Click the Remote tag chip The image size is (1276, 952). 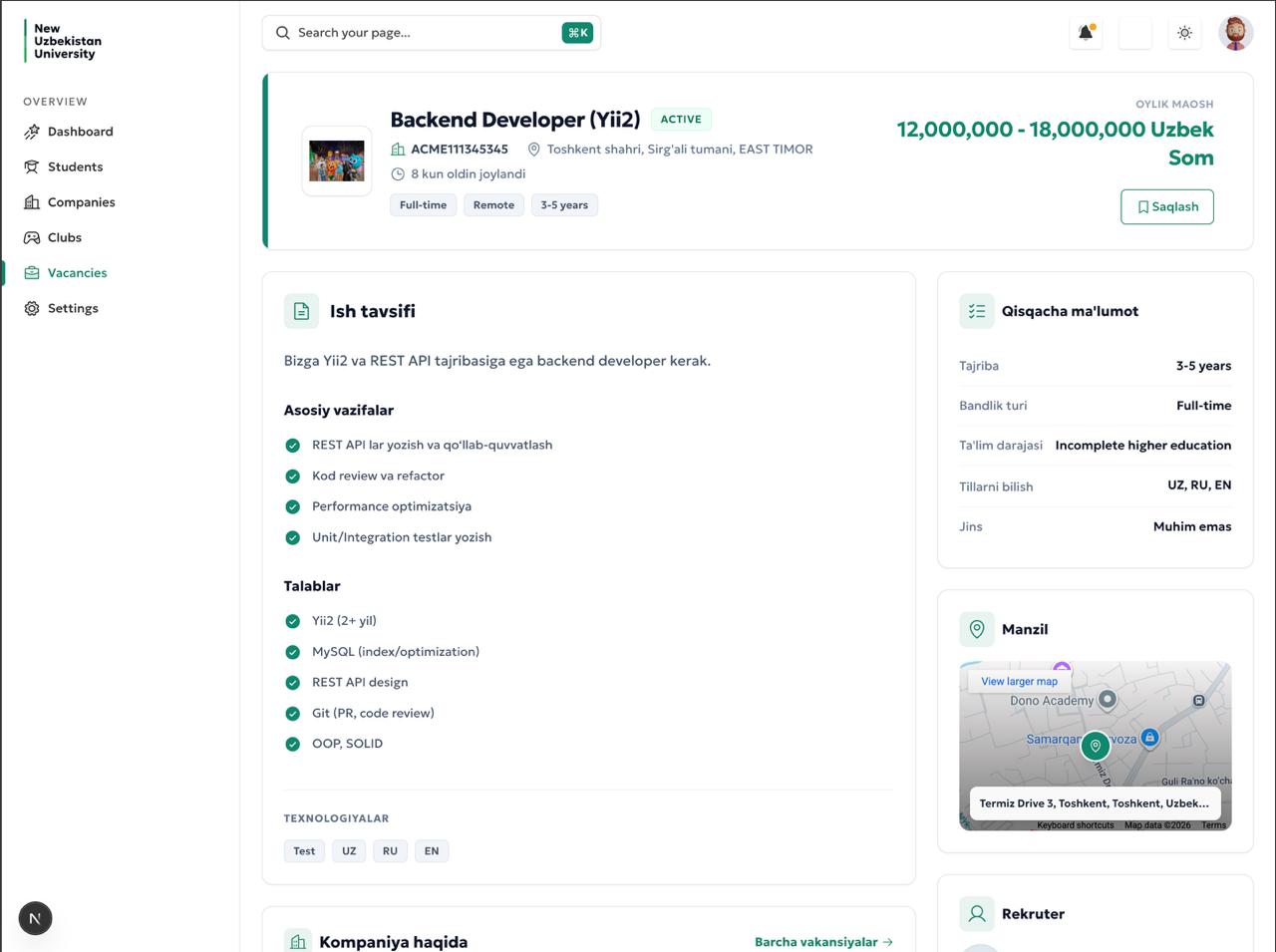(493, 205)
